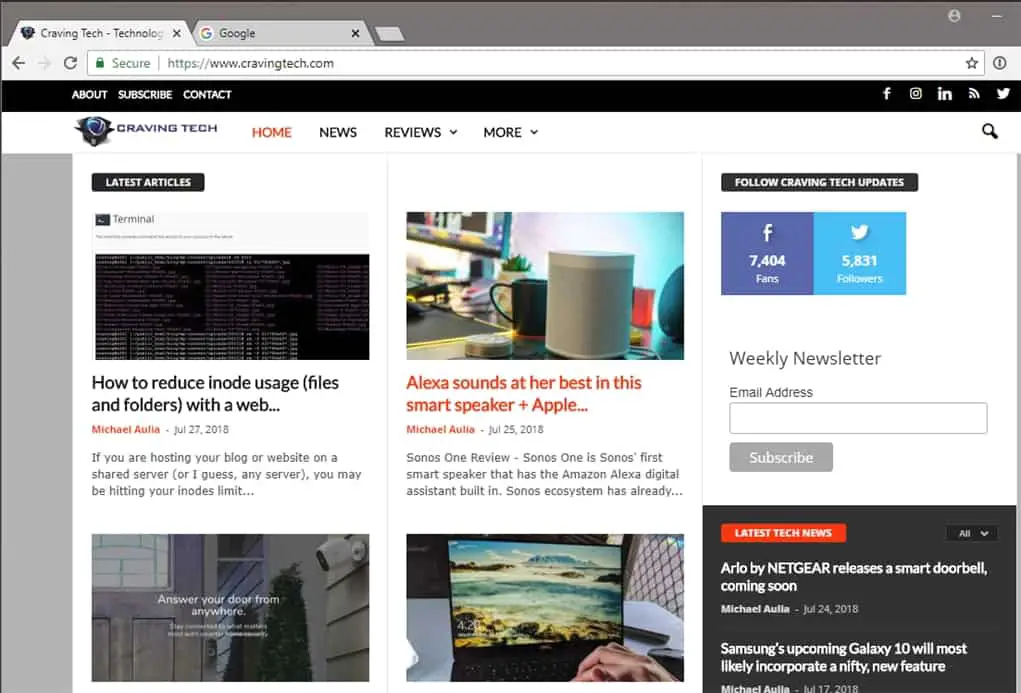Click Michael Aulia author link under Alexa article

coord(440,429)
